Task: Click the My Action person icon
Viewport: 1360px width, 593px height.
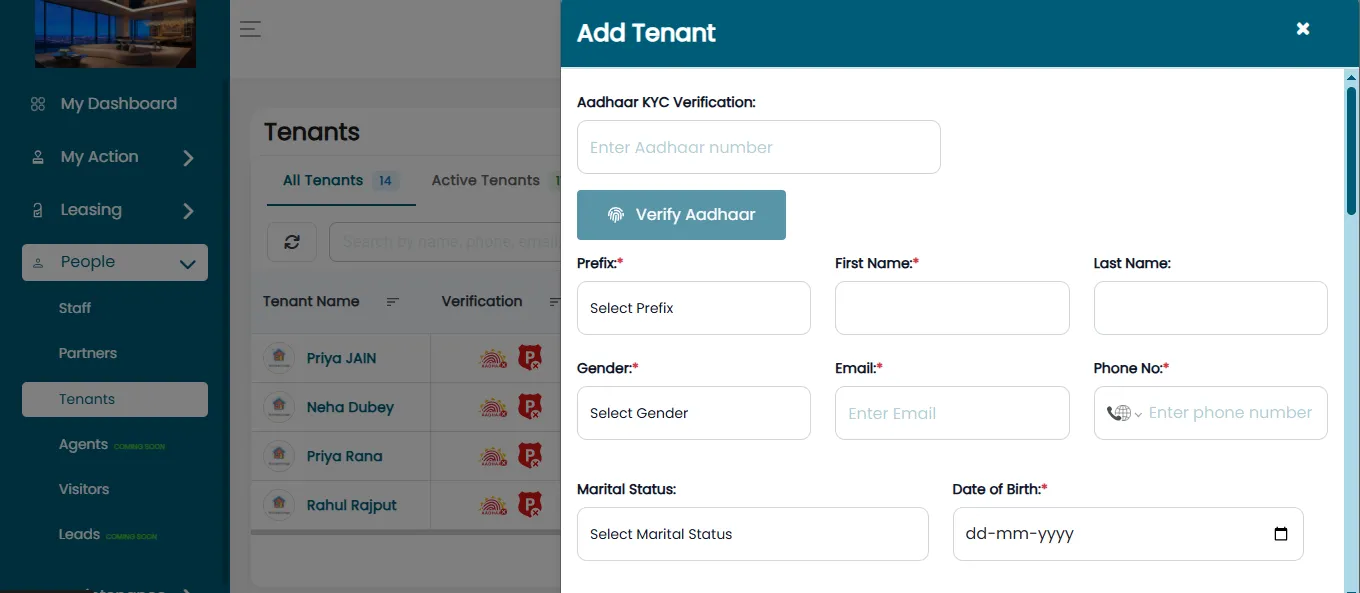Action: coord(38,157)
